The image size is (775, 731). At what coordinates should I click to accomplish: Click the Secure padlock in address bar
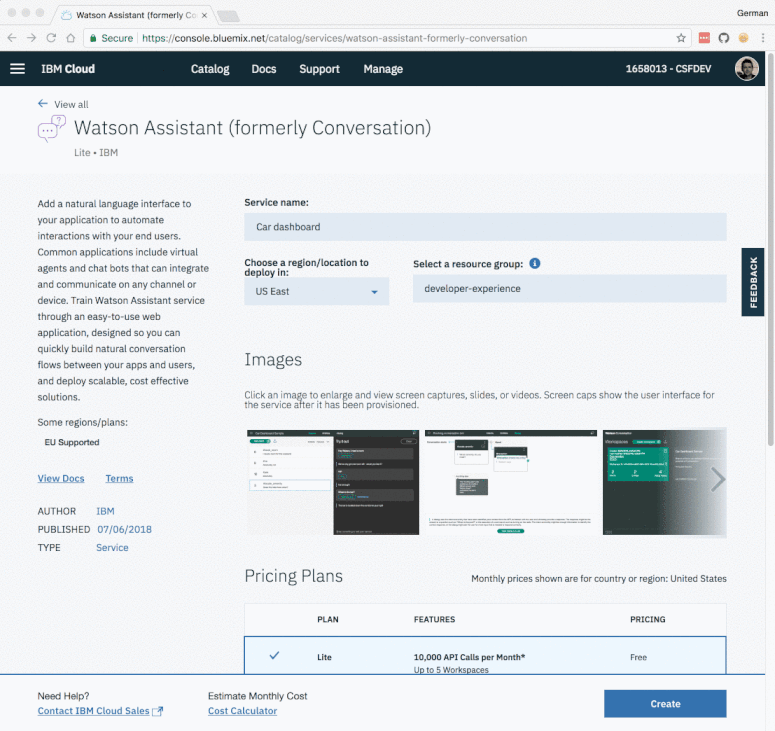[93, 38]
